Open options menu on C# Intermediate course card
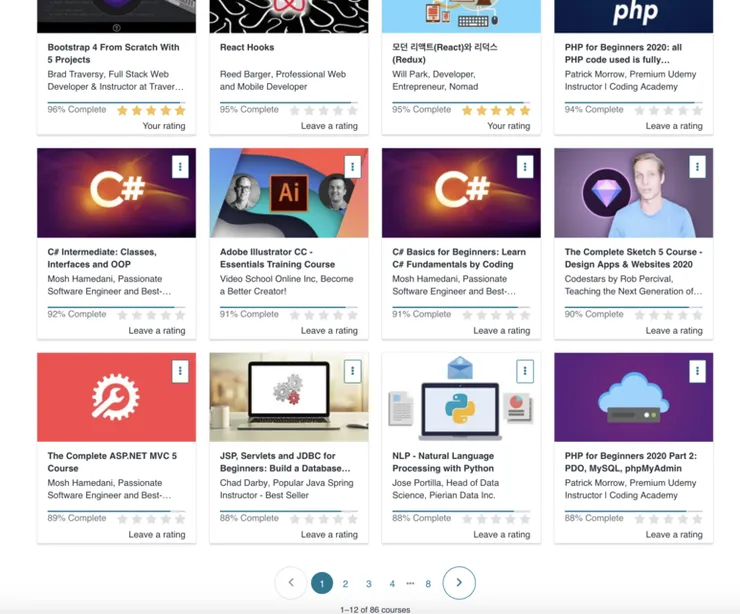Screen dimensions: 740x614 [x=180, y=167]
